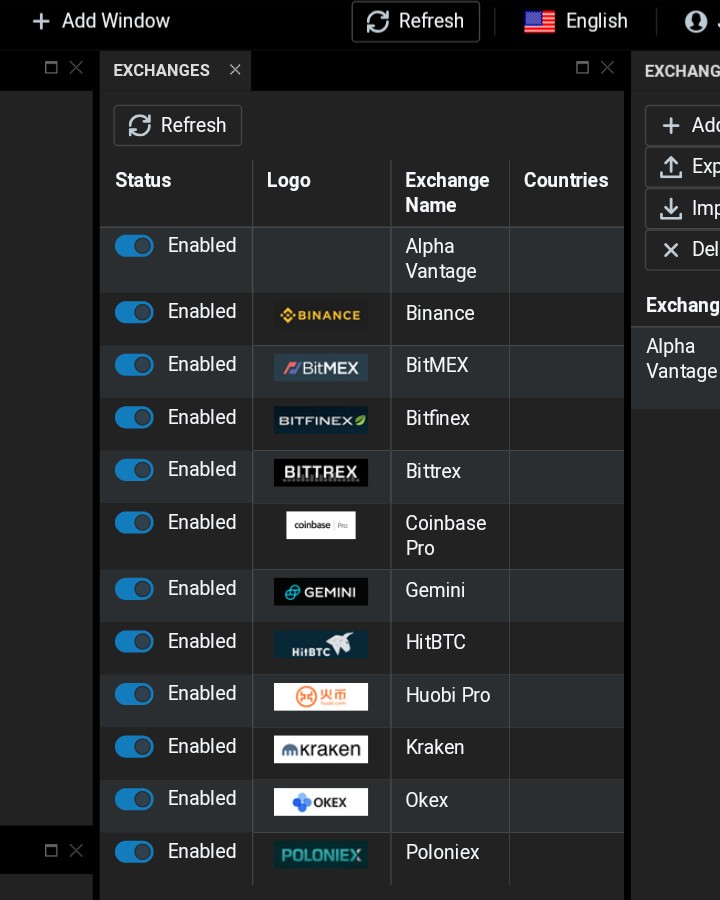Disable the BitMEX exchange switch
Screen dimensions: 720x900
[134, 364]
